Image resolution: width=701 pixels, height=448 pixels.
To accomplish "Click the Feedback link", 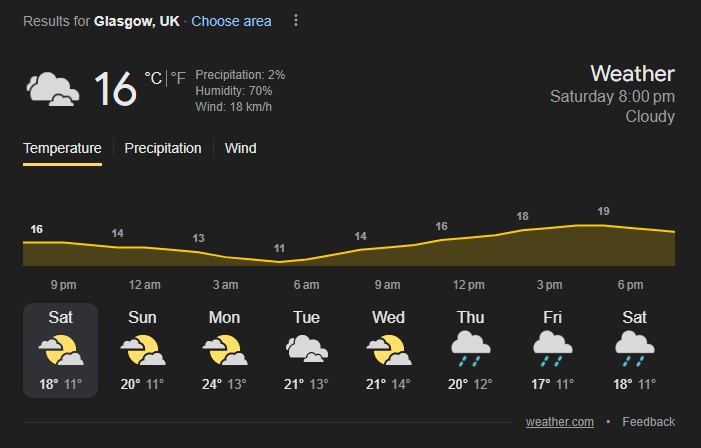I will 648,422.
